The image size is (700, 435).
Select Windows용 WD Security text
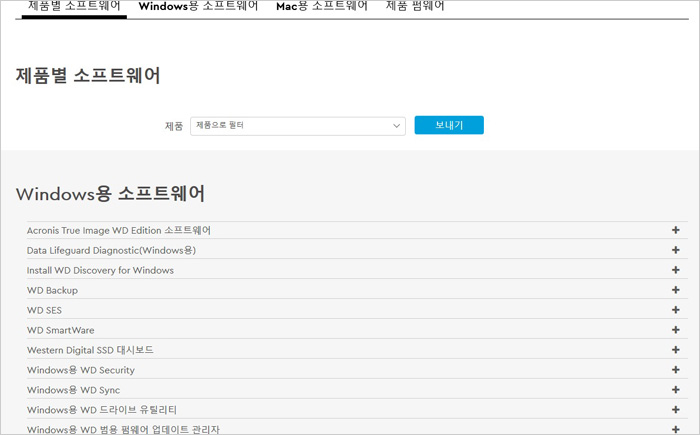tap(81, 370)
